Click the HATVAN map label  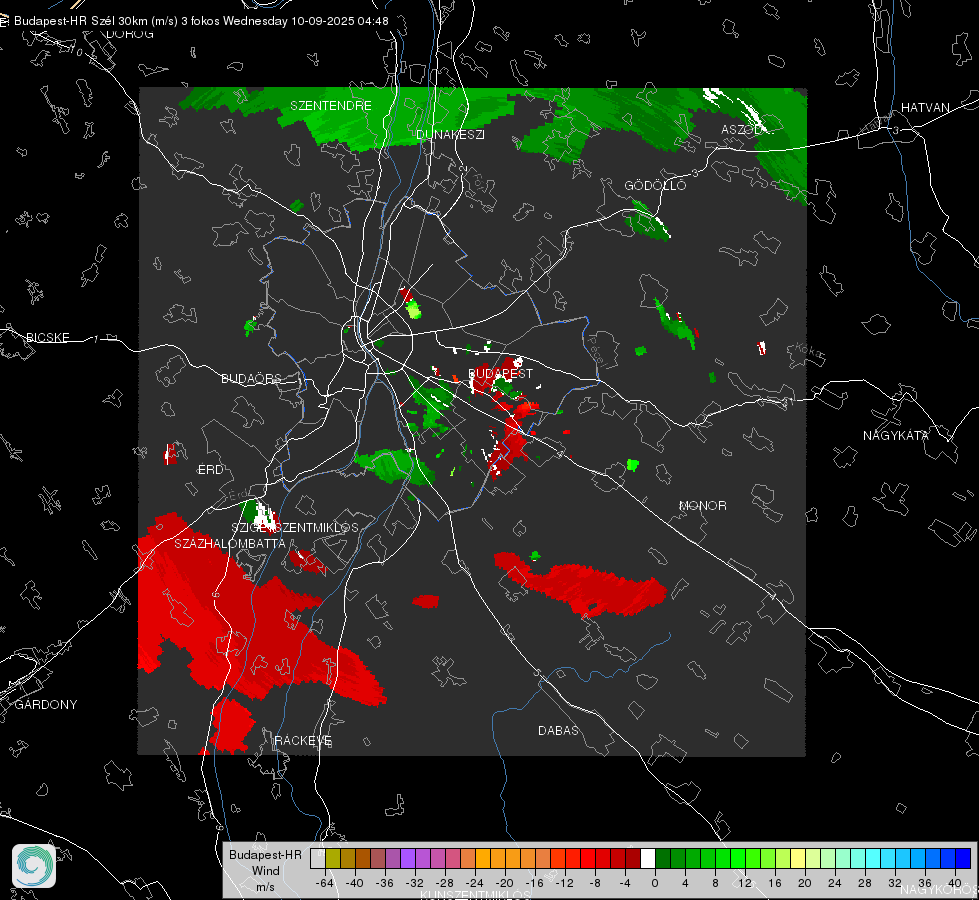925,107
